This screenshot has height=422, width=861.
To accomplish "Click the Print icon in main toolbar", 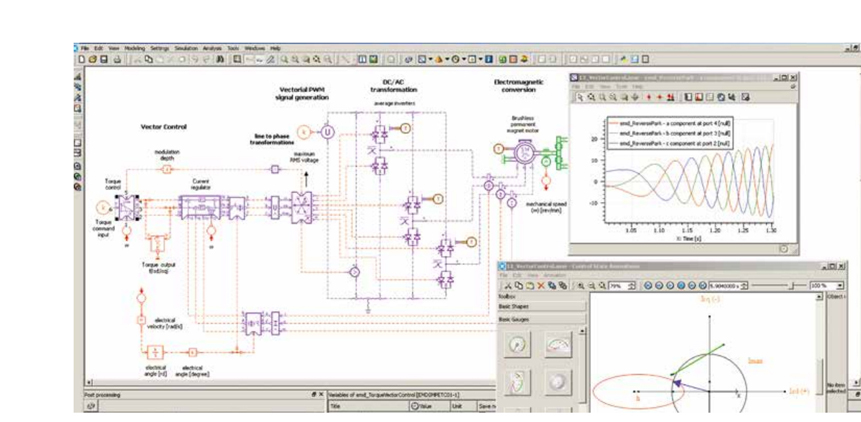I will [118, 60].
